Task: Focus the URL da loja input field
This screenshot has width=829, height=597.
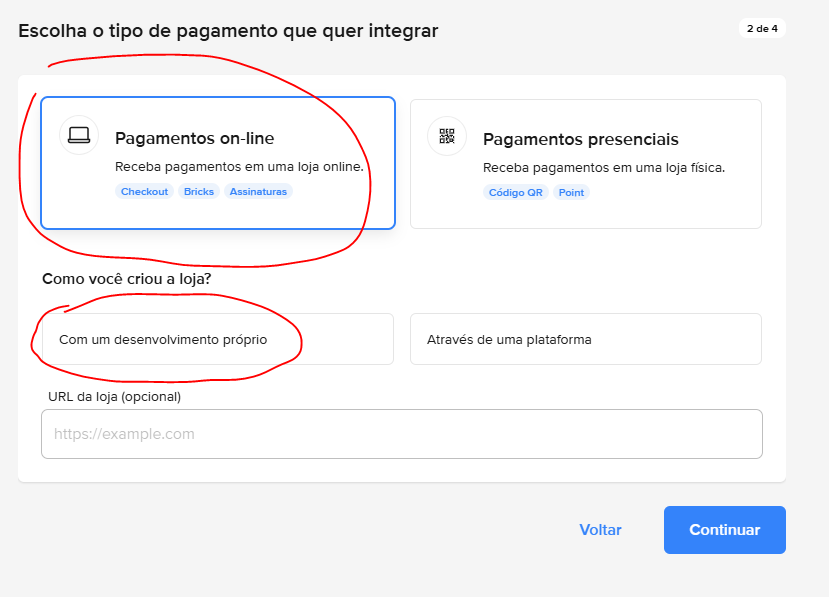Action: (401, 434)
